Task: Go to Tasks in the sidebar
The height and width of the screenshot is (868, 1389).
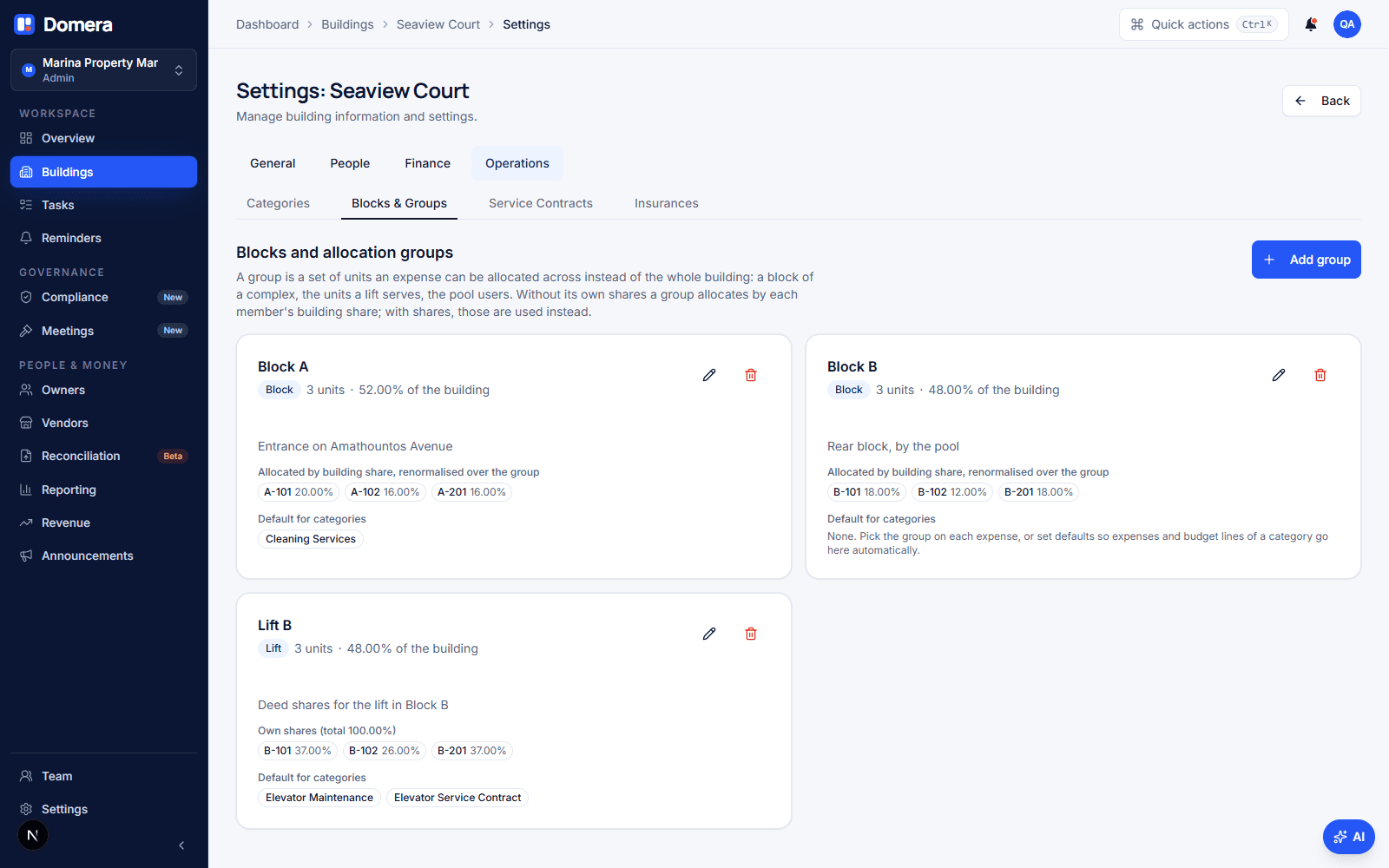Action: pyautogui.click(x=103, y=205)
